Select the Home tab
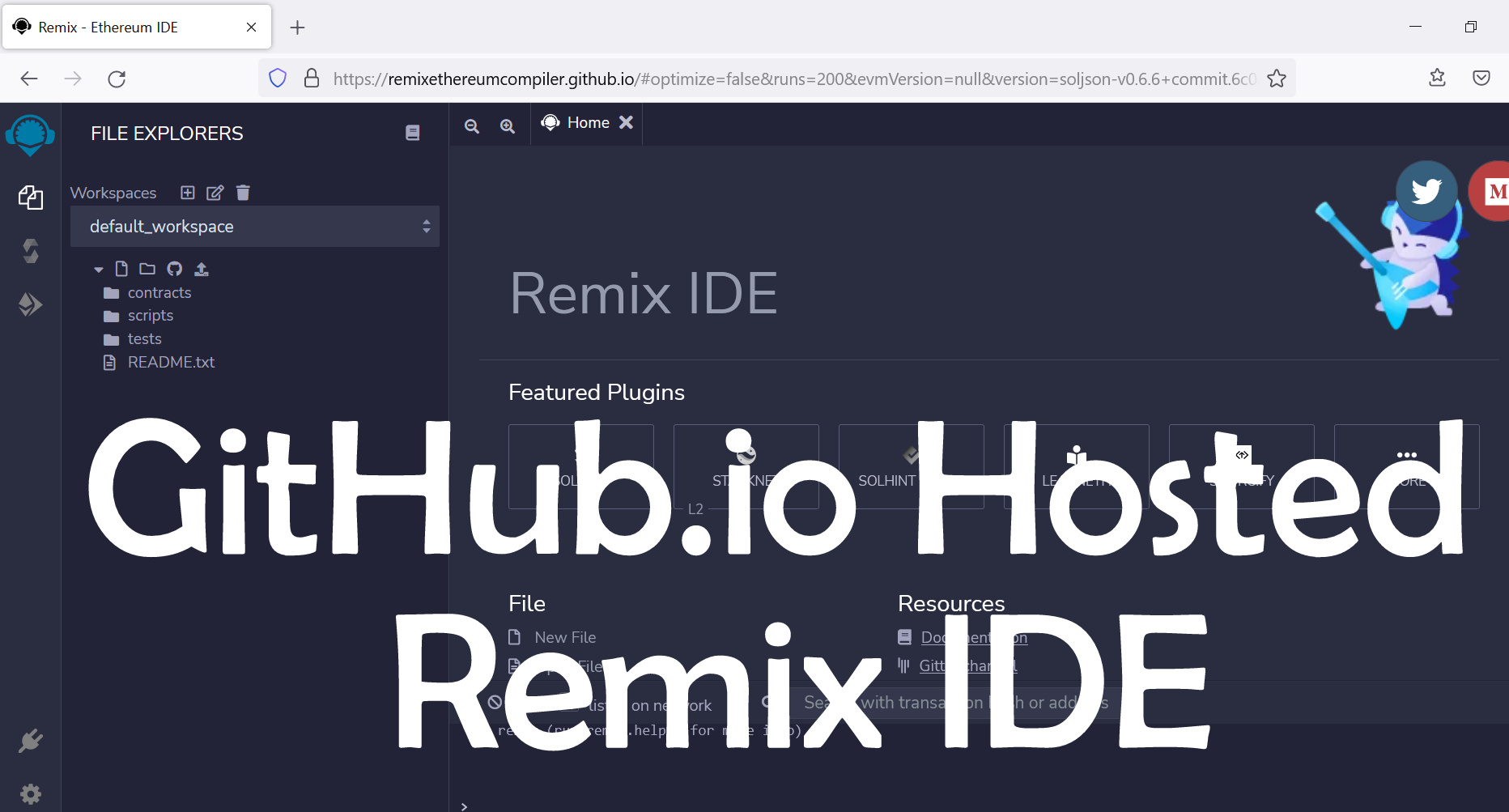Image resolution: width=1509 pixels, height=812 pixels. (576, 123)
